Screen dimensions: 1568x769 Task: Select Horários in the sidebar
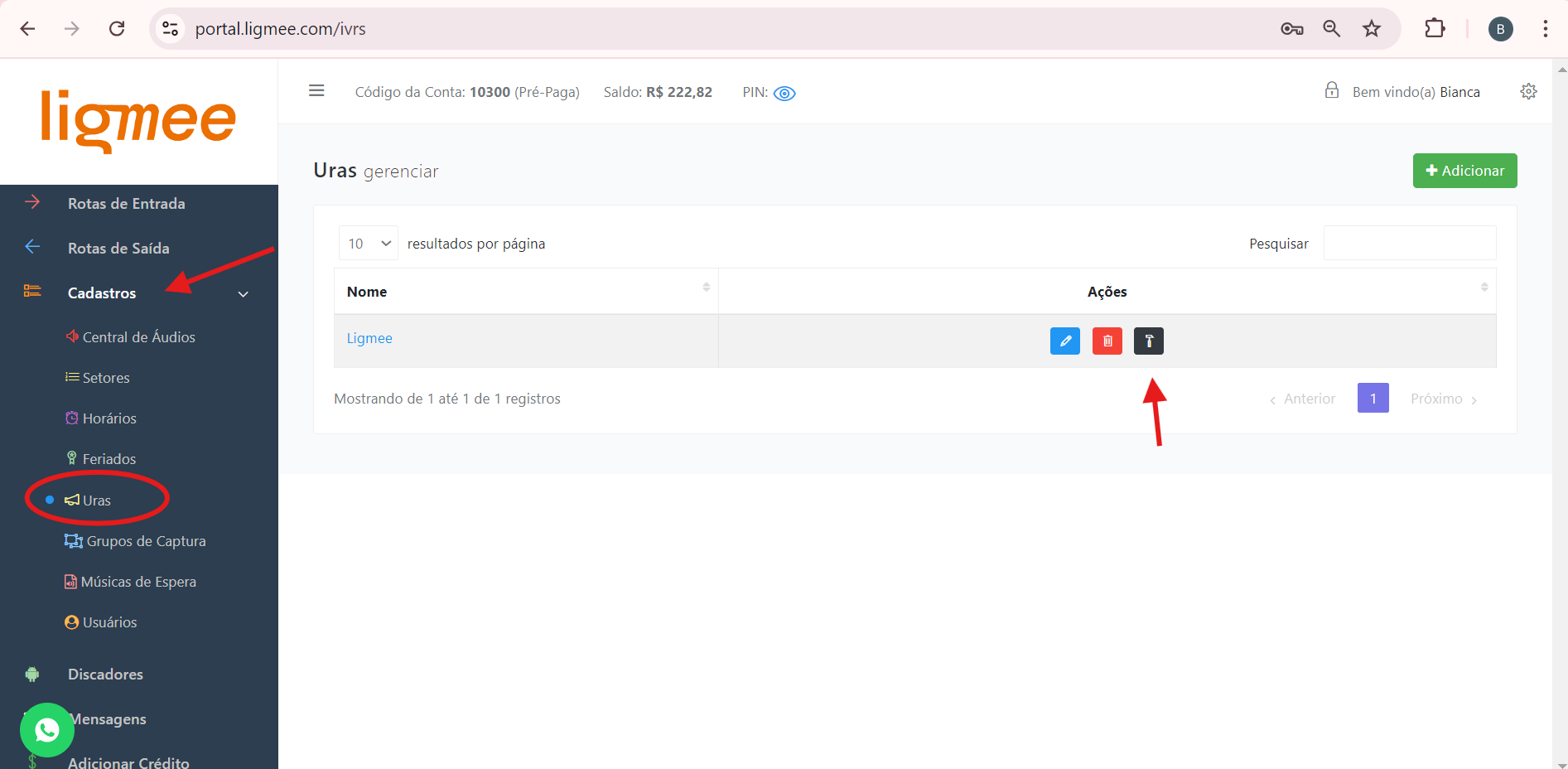tap(109, 418)
